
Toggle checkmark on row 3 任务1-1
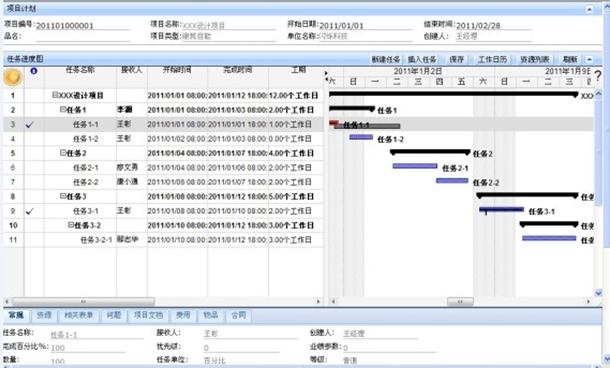30,125
